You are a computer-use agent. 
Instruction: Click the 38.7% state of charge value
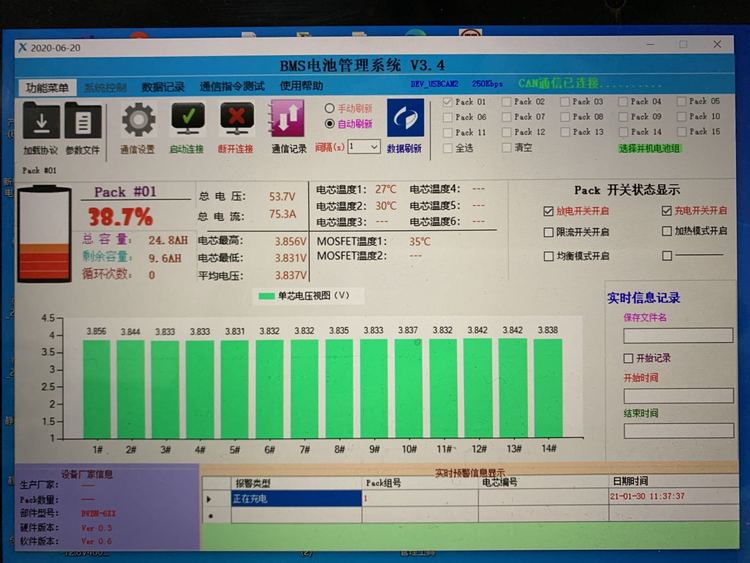[121, 217]
